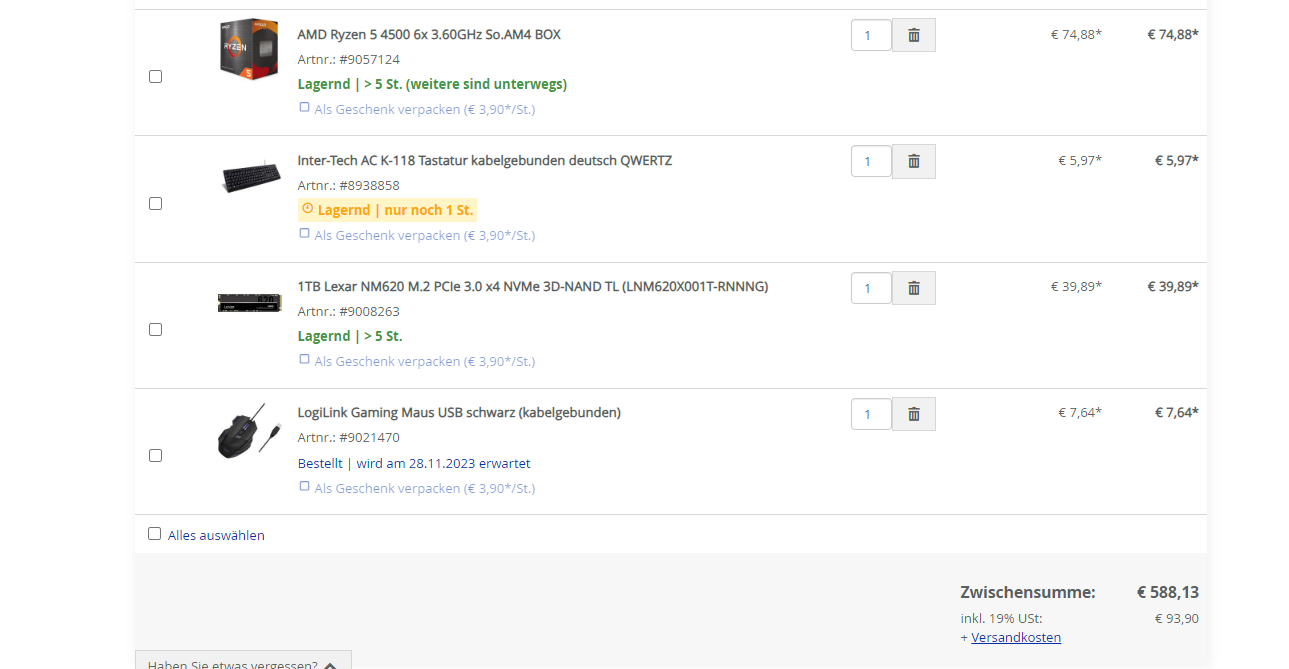Click bold total price € 5,97

pos(1176,160)
